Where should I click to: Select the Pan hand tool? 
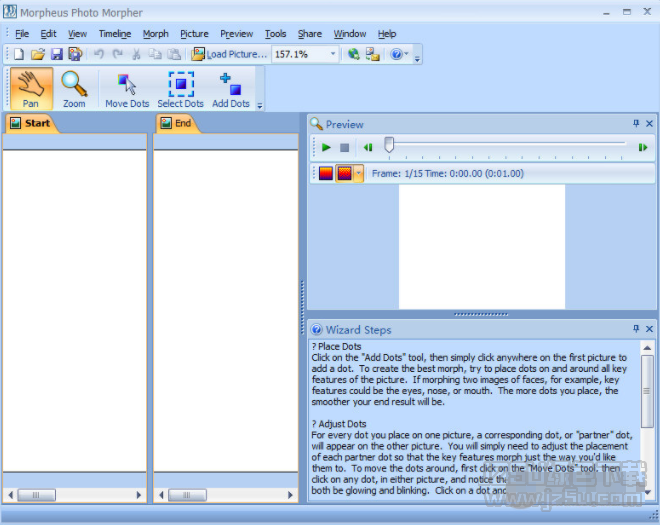31,88
